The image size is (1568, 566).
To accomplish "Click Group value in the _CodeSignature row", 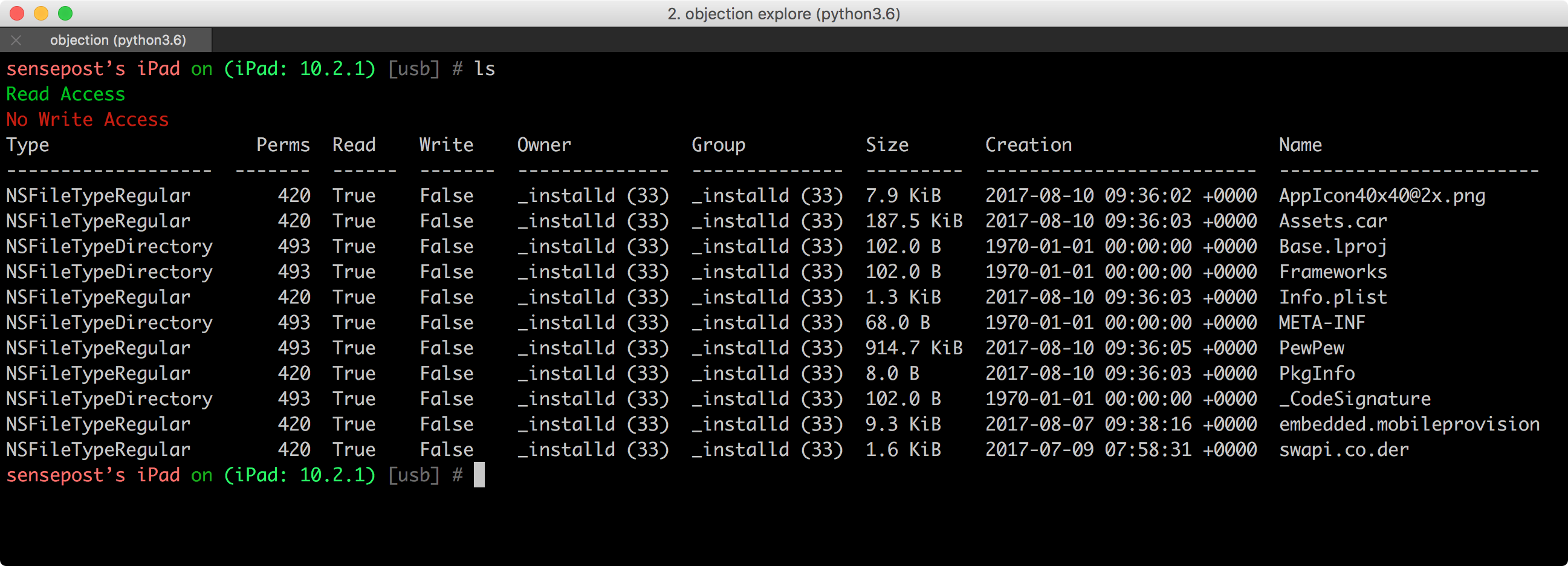I will (767, 398).
